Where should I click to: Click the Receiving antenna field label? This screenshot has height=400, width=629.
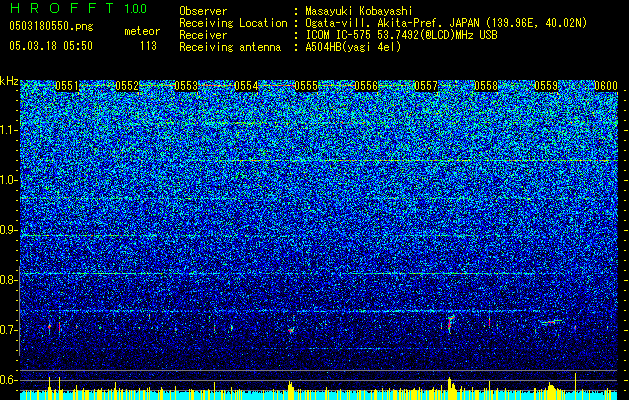[230, 47]
